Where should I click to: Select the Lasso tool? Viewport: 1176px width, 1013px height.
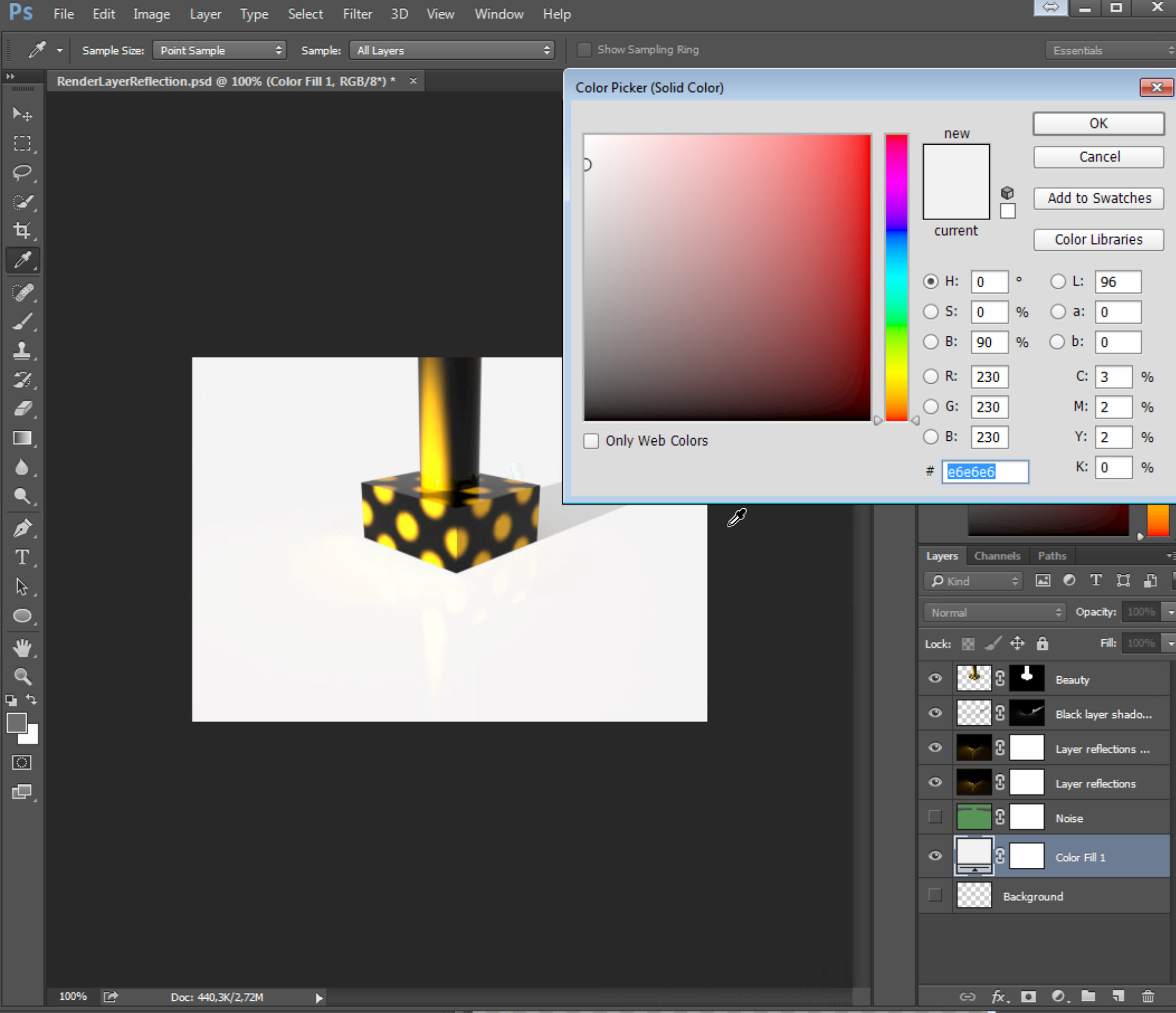pos(22,172)
